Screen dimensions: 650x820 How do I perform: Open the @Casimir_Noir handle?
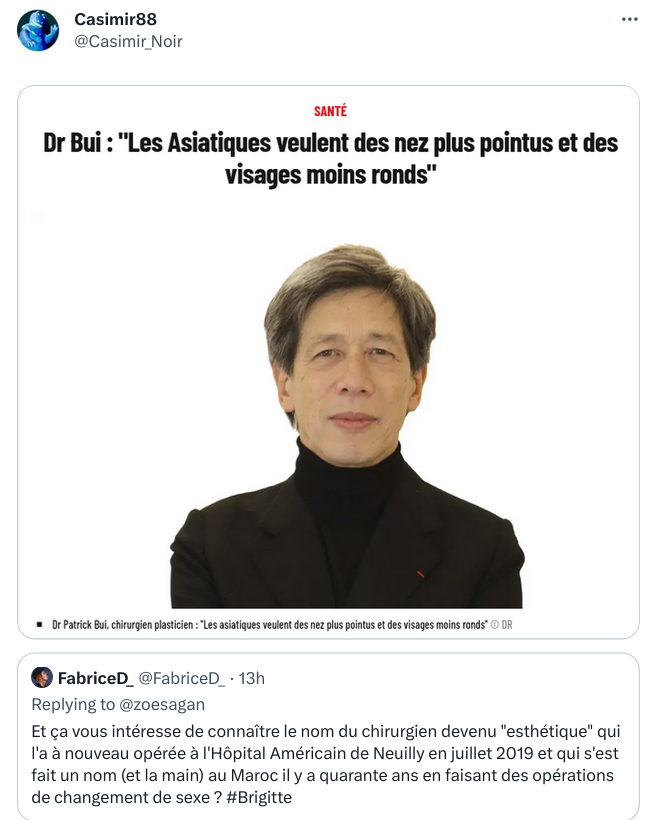(x=128, y=41)
